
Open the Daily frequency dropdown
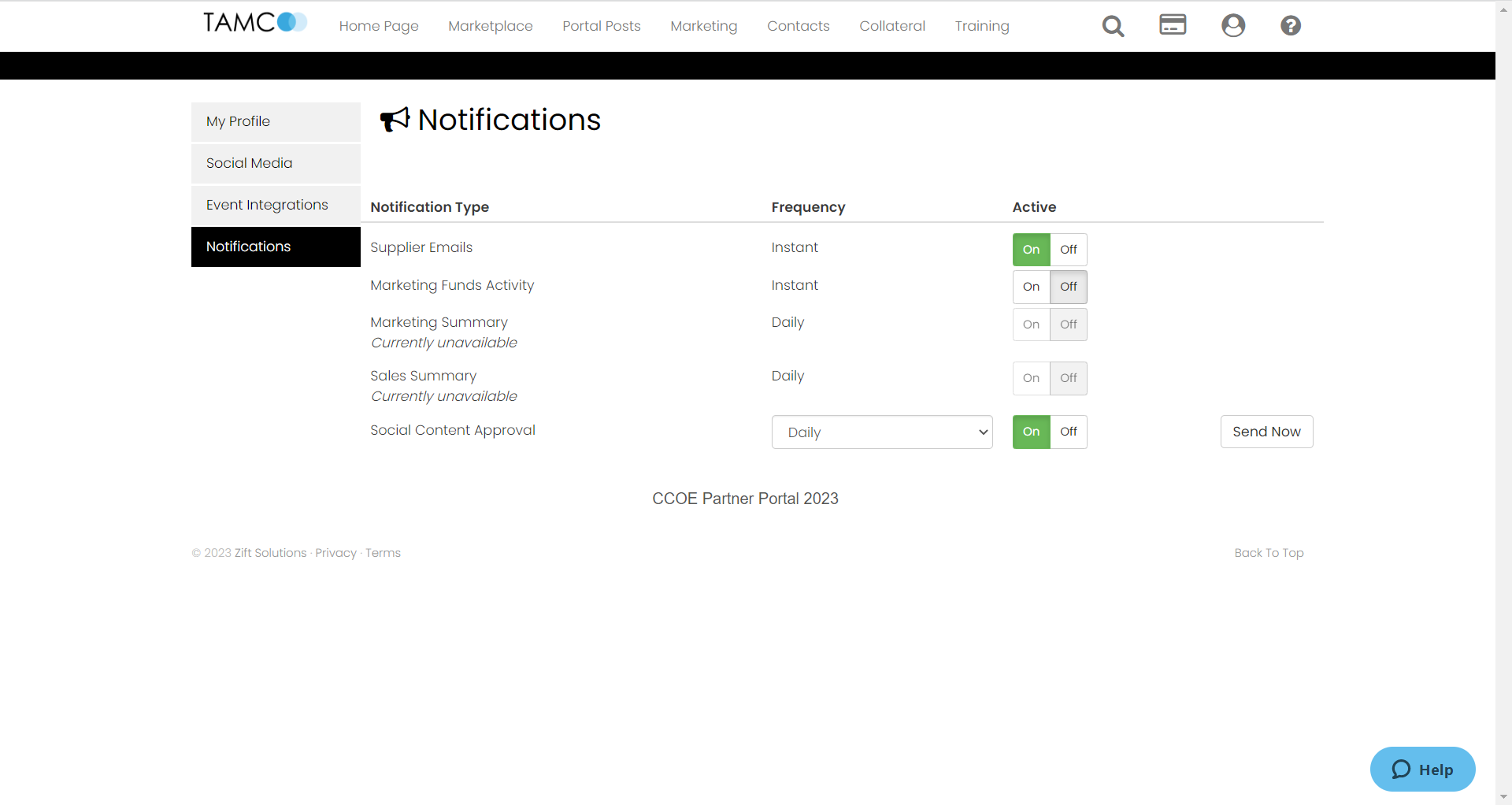pyautogui.click(x=882, y=432)
